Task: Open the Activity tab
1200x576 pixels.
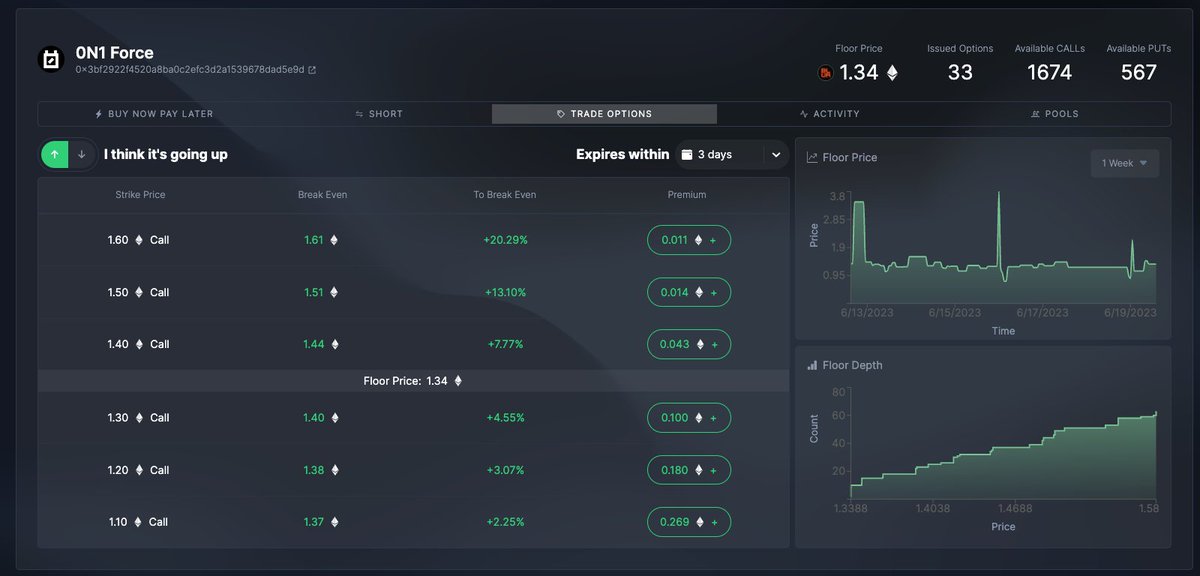Action: pos(830,114)
